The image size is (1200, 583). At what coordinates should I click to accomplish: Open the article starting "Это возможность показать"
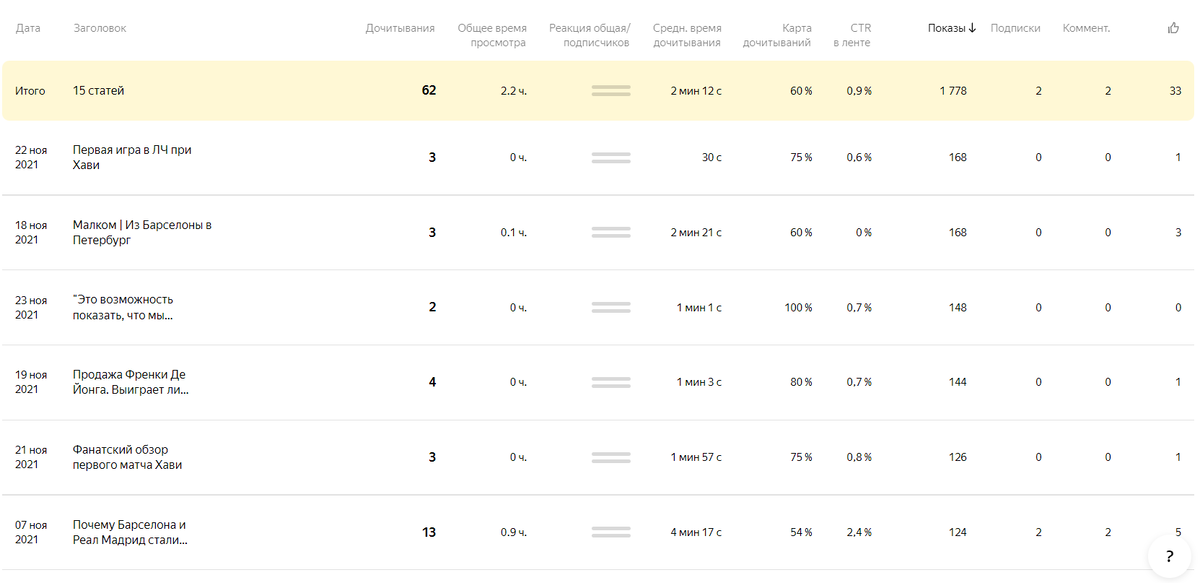123,307
